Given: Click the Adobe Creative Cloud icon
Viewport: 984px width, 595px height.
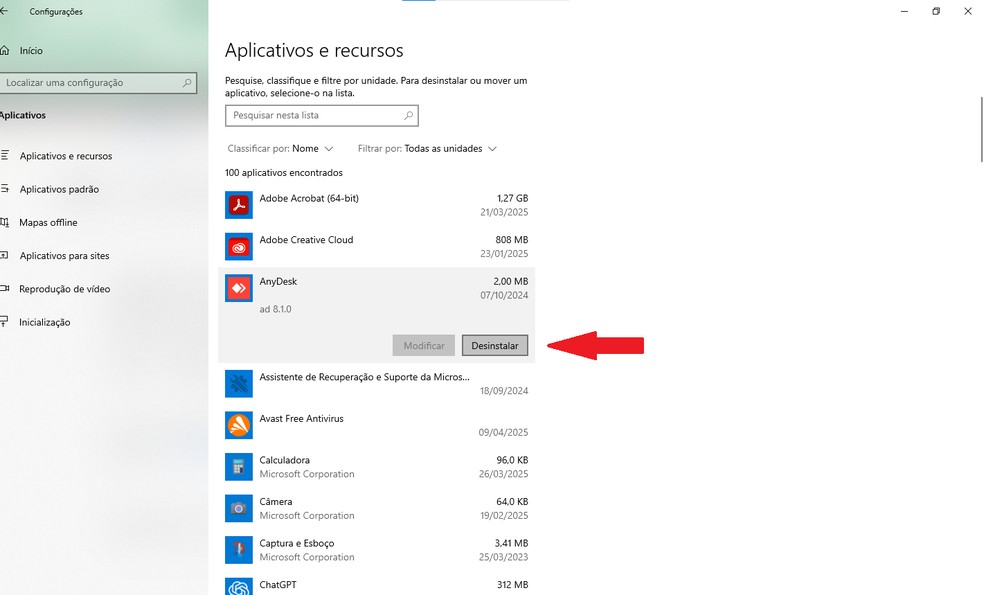Looking at the screenshot, I should 238,247.
